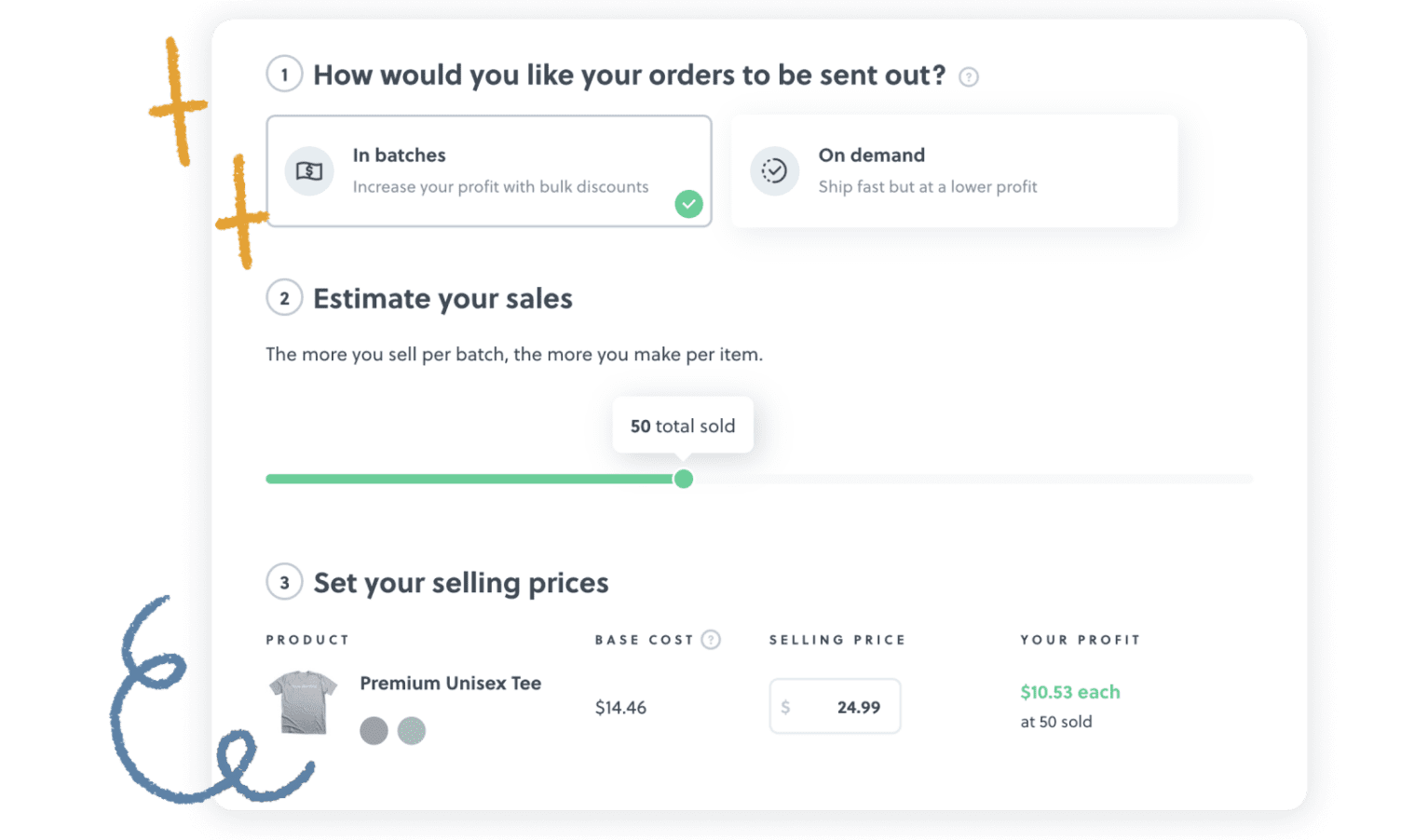Click the step 3 number circle
1401x840 pixels.
[284, 582]
